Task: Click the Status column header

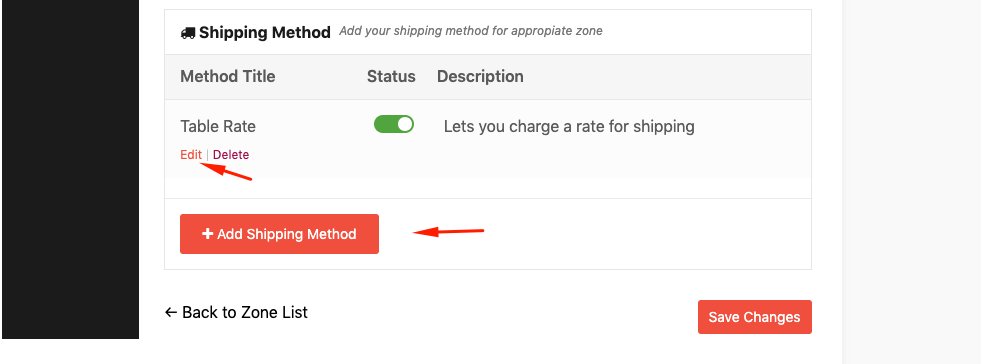Action: [391, 76]
